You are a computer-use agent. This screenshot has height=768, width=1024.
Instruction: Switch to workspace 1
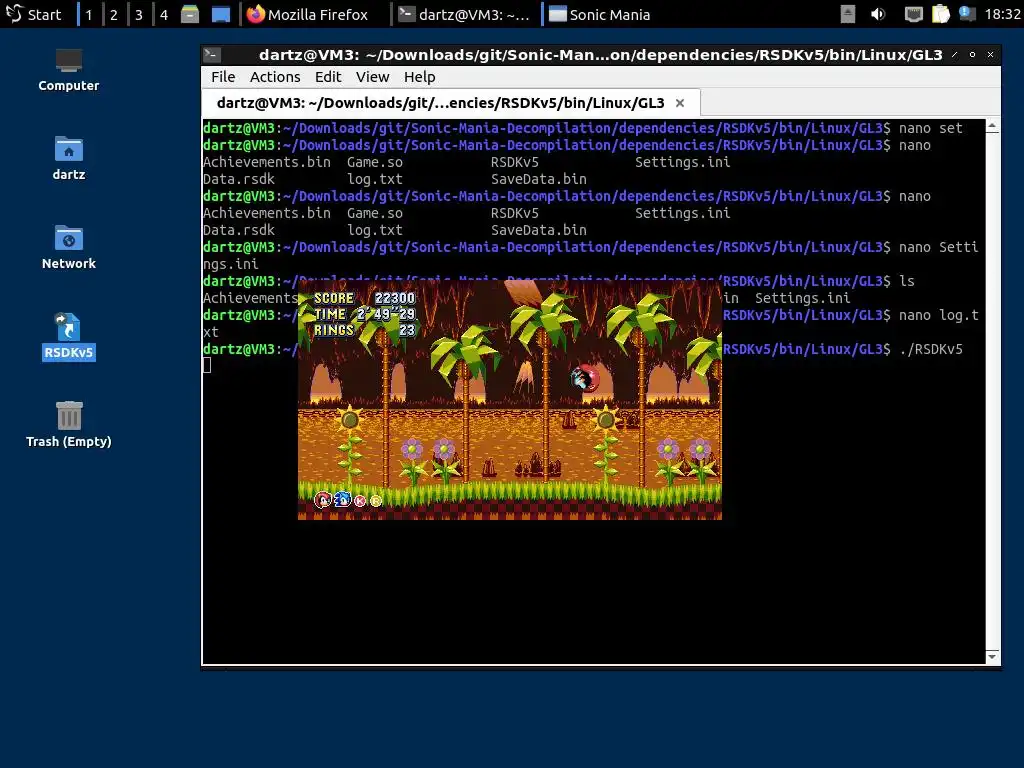(89, 14)
